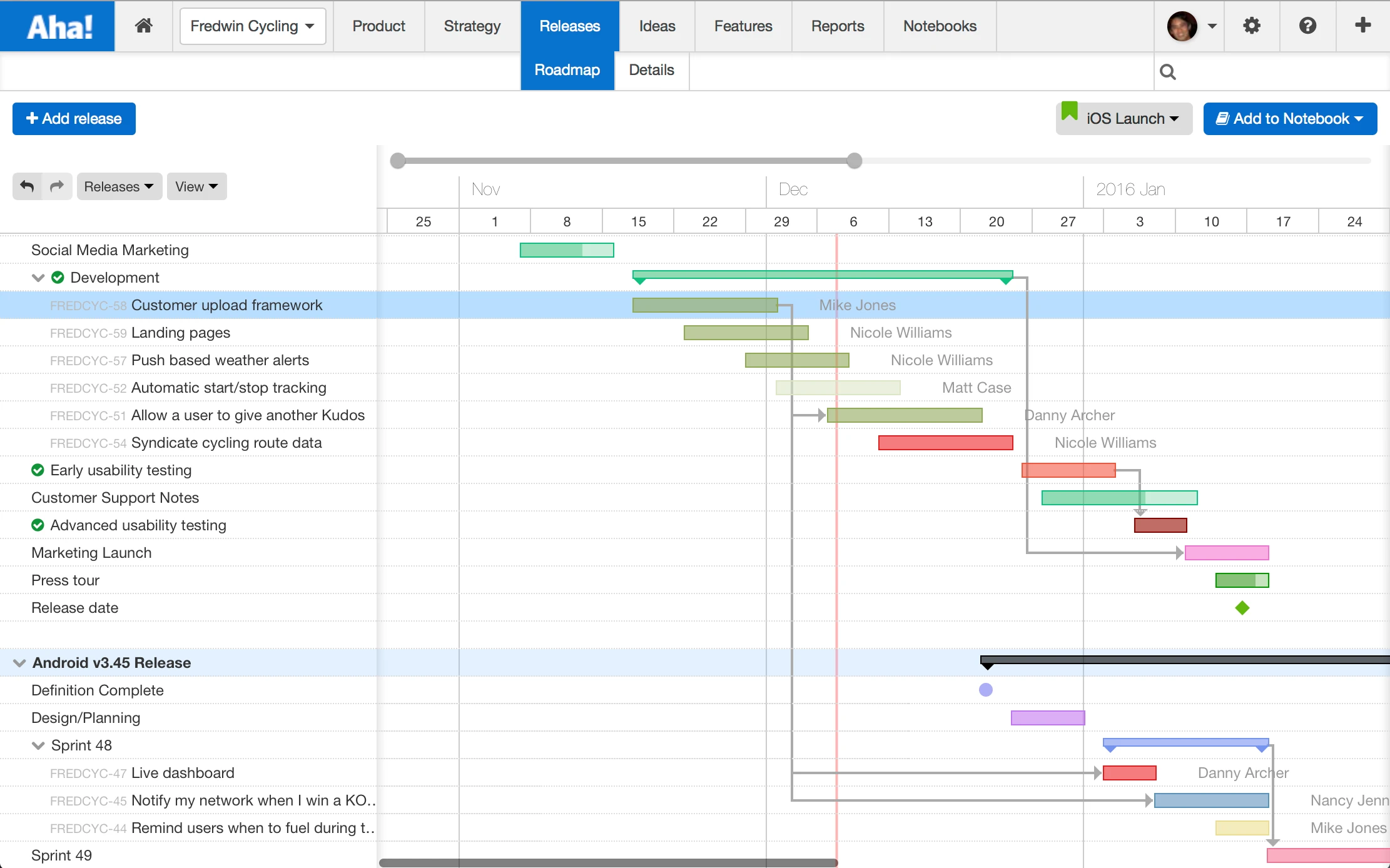Toggle Development completed check mark
Screen dimensions: 1390x868
coord(58,278)
